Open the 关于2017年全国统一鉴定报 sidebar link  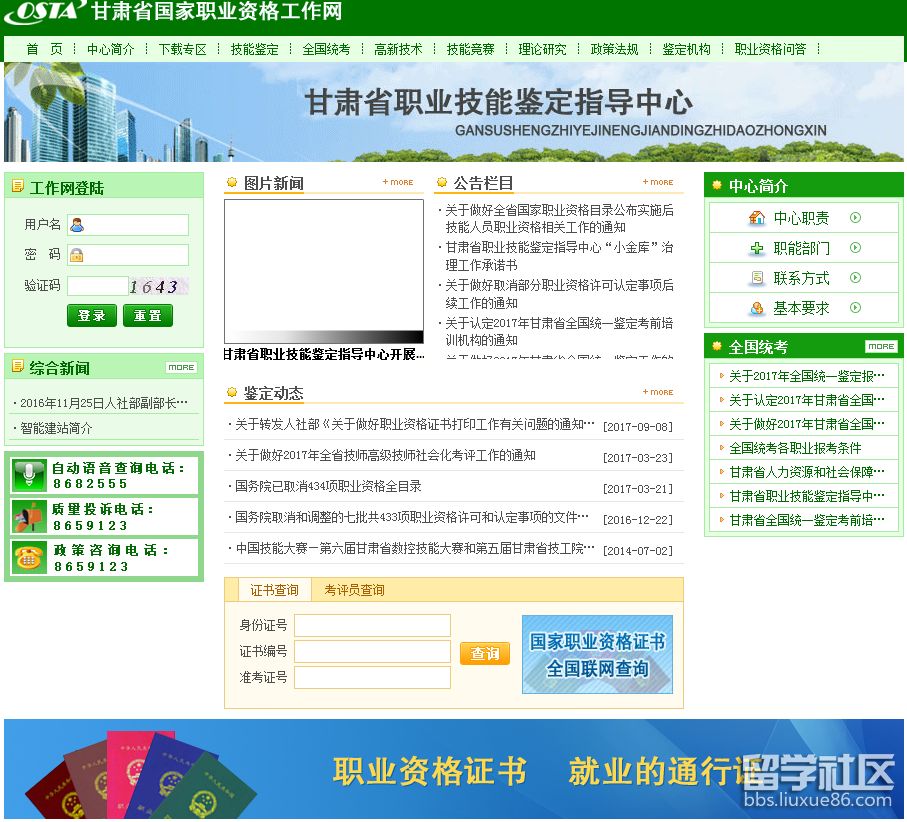[807, 377]
